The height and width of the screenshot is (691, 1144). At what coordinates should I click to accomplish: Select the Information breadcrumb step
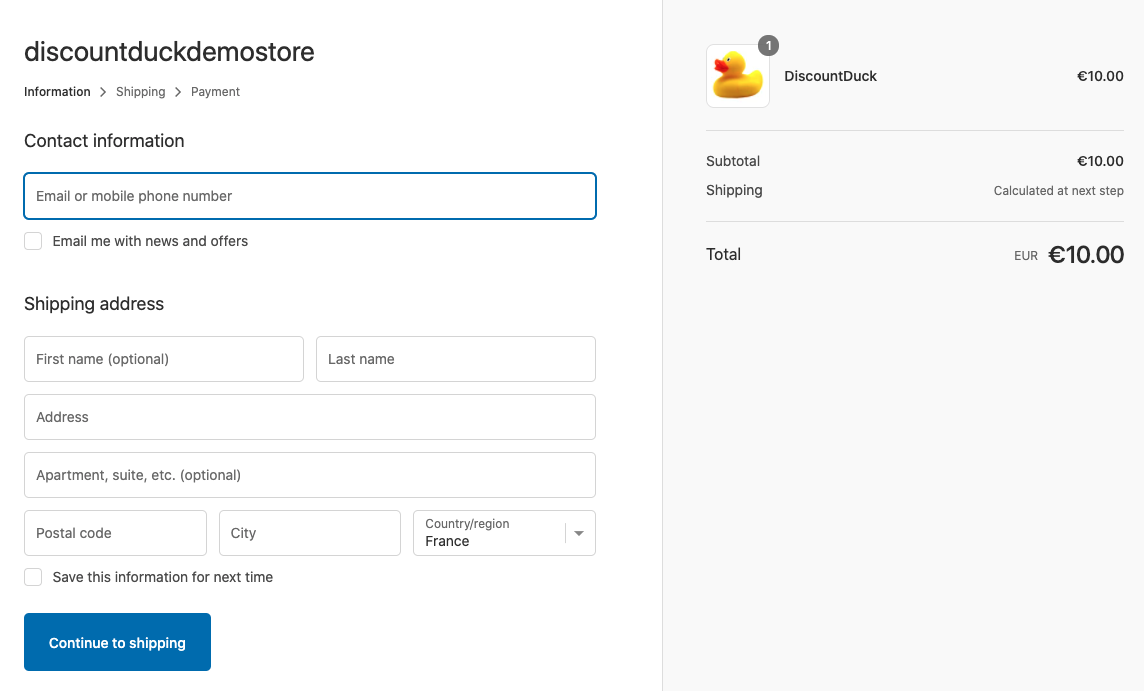(x=57, y=92)
